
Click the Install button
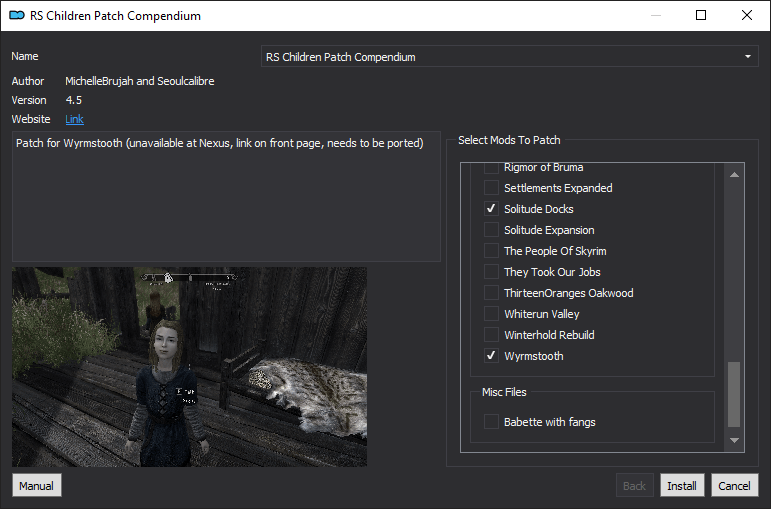click(682, 486)
